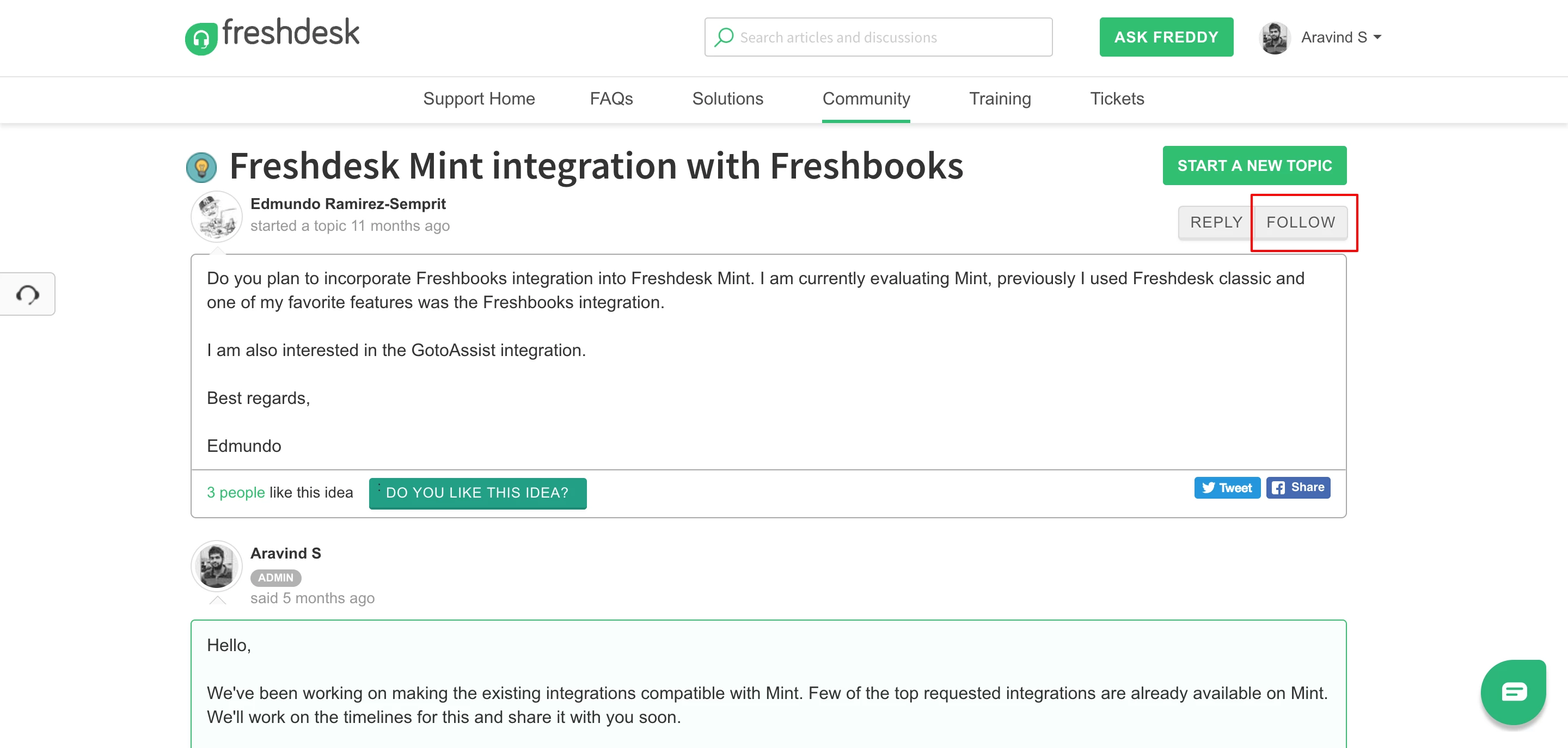Image resolution: width=1568 pixels, height=748 pixels.
Task: Open the chat bubble widget
Action: (1512, 692)
